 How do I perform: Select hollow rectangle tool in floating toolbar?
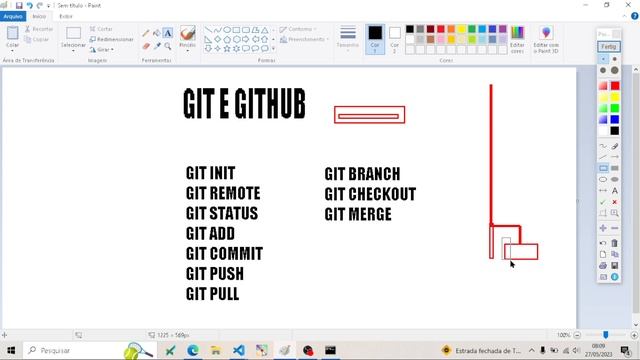[x=603, y=168]
